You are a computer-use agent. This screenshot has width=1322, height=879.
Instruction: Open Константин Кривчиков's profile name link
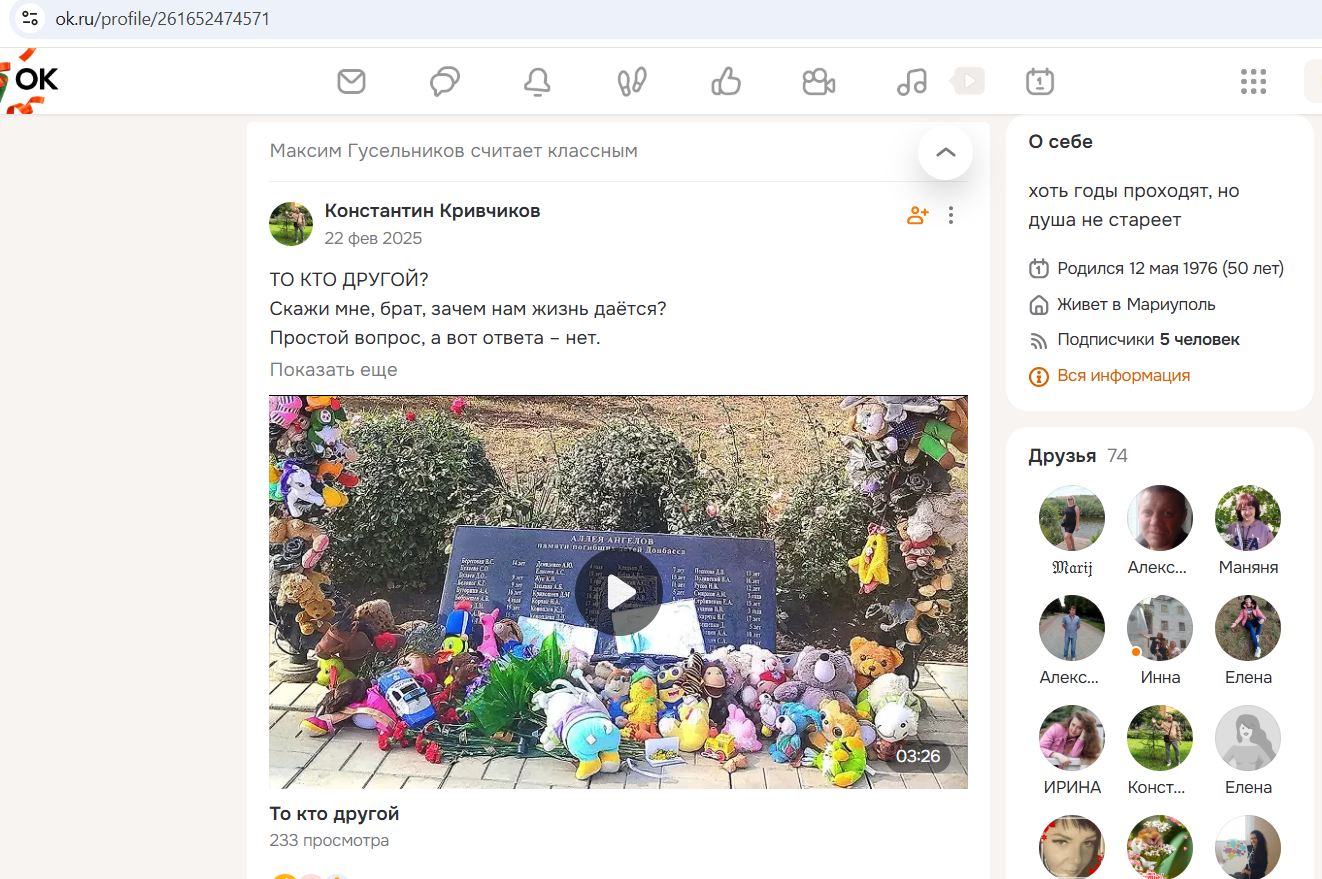pyautogui.click(x=432, y=211)
